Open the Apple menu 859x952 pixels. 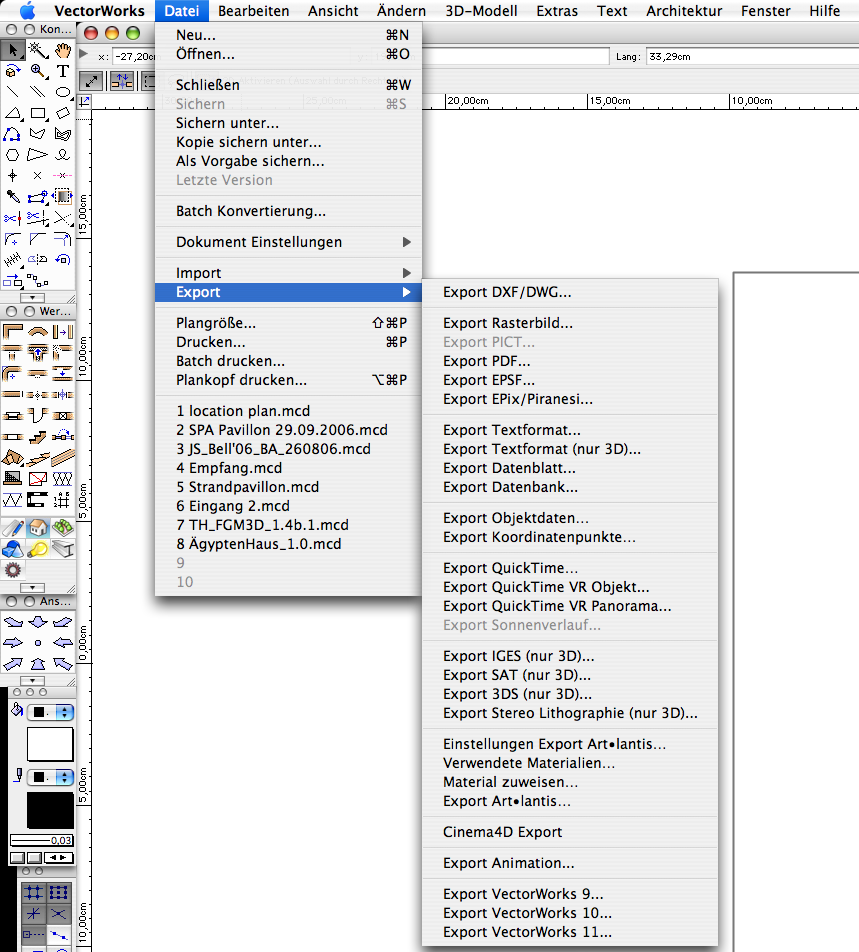point(28,11)
